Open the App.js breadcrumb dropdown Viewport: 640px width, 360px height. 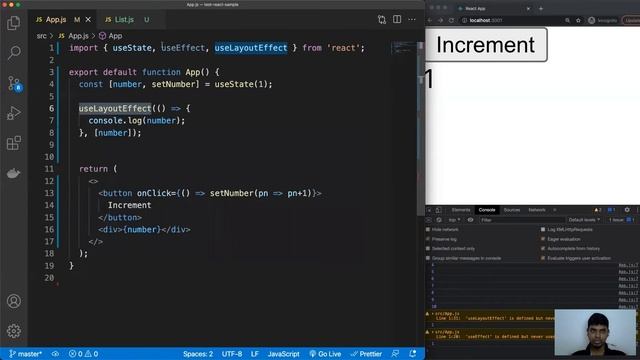click(x=73, y=36)
